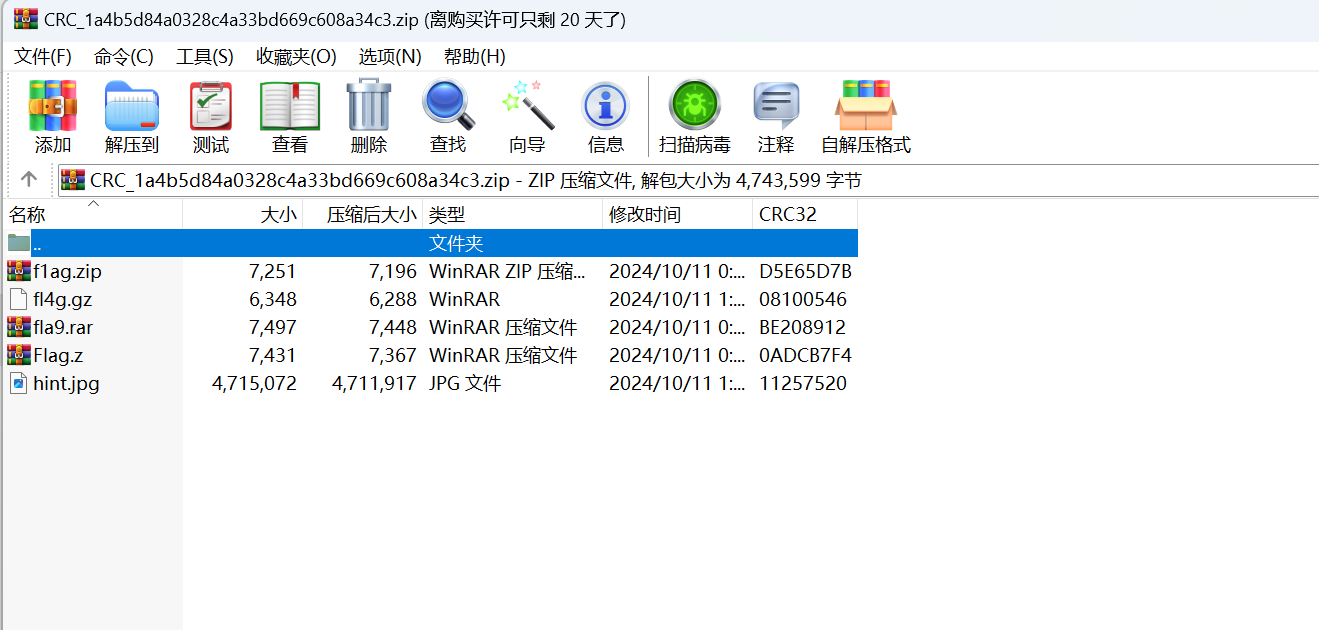Click the JPG 文件 type cell
1319x630 pixels.
[465, 383]
